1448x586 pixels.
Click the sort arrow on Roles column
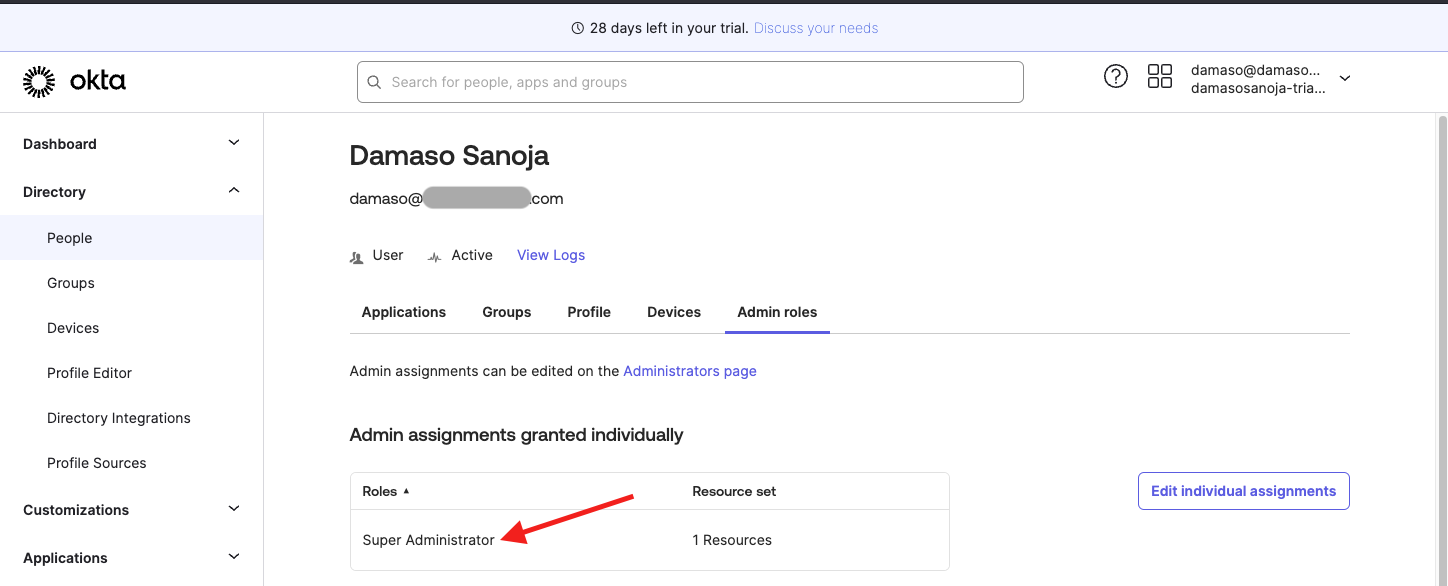[407, 491]
